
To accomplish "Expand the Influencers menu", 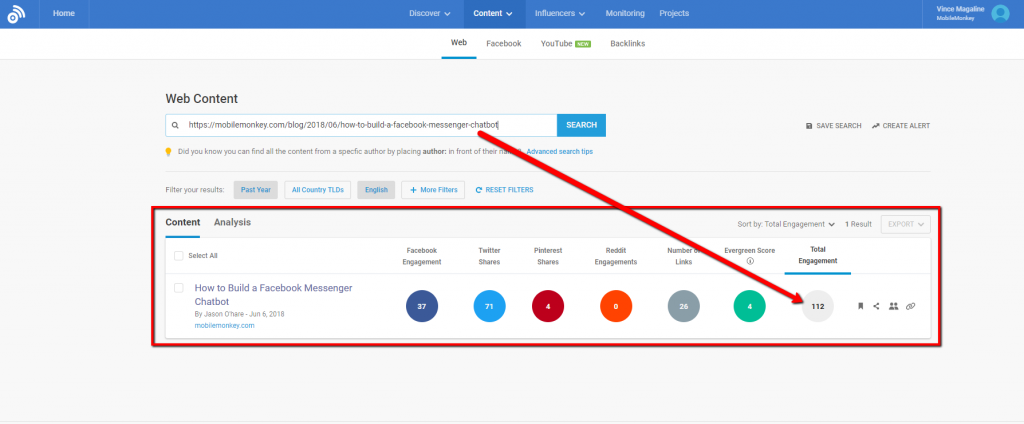I will 560,13.
